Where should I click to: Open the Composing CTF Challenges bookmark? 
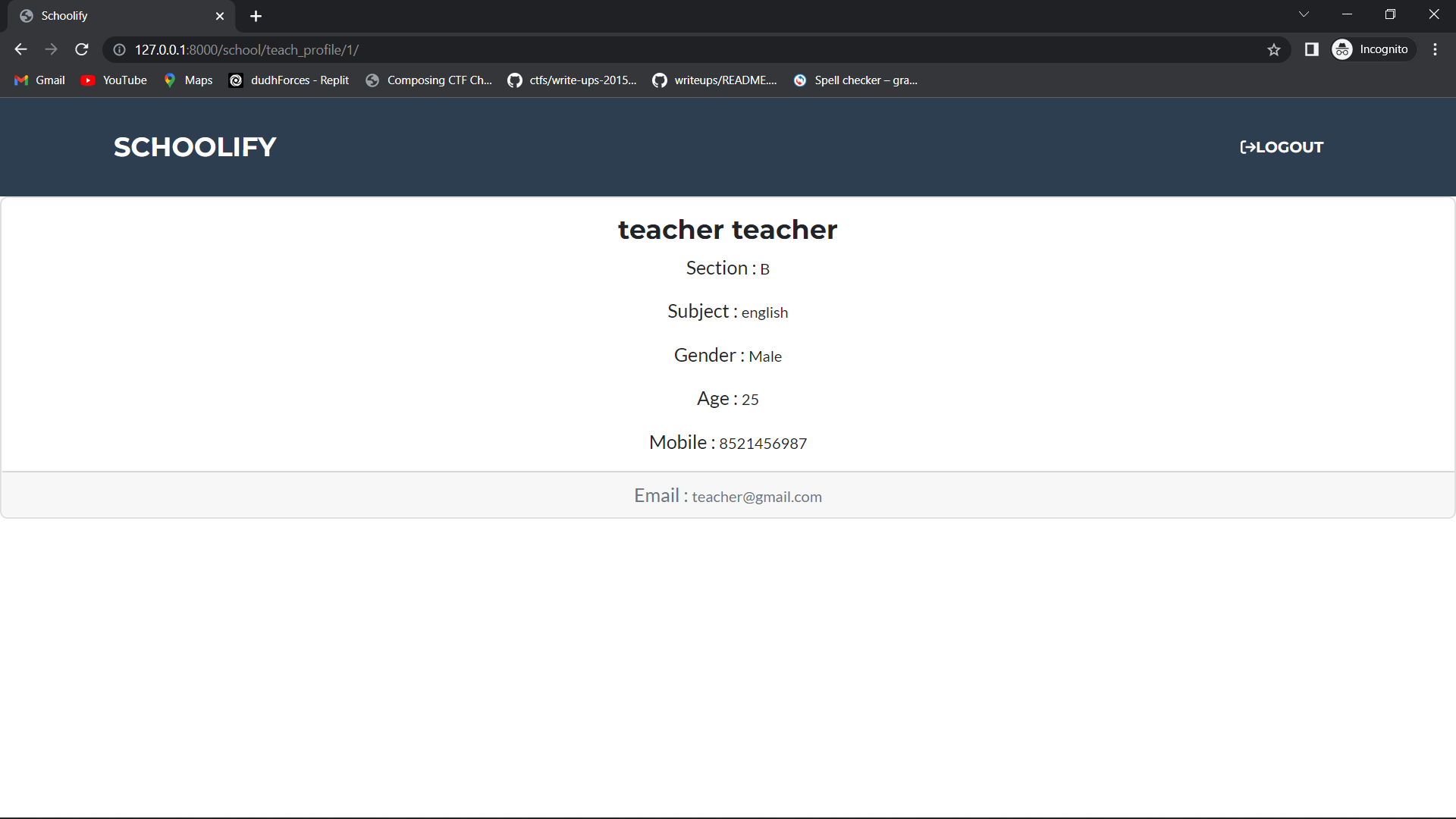pyautogui.click(x=428, y=80)
